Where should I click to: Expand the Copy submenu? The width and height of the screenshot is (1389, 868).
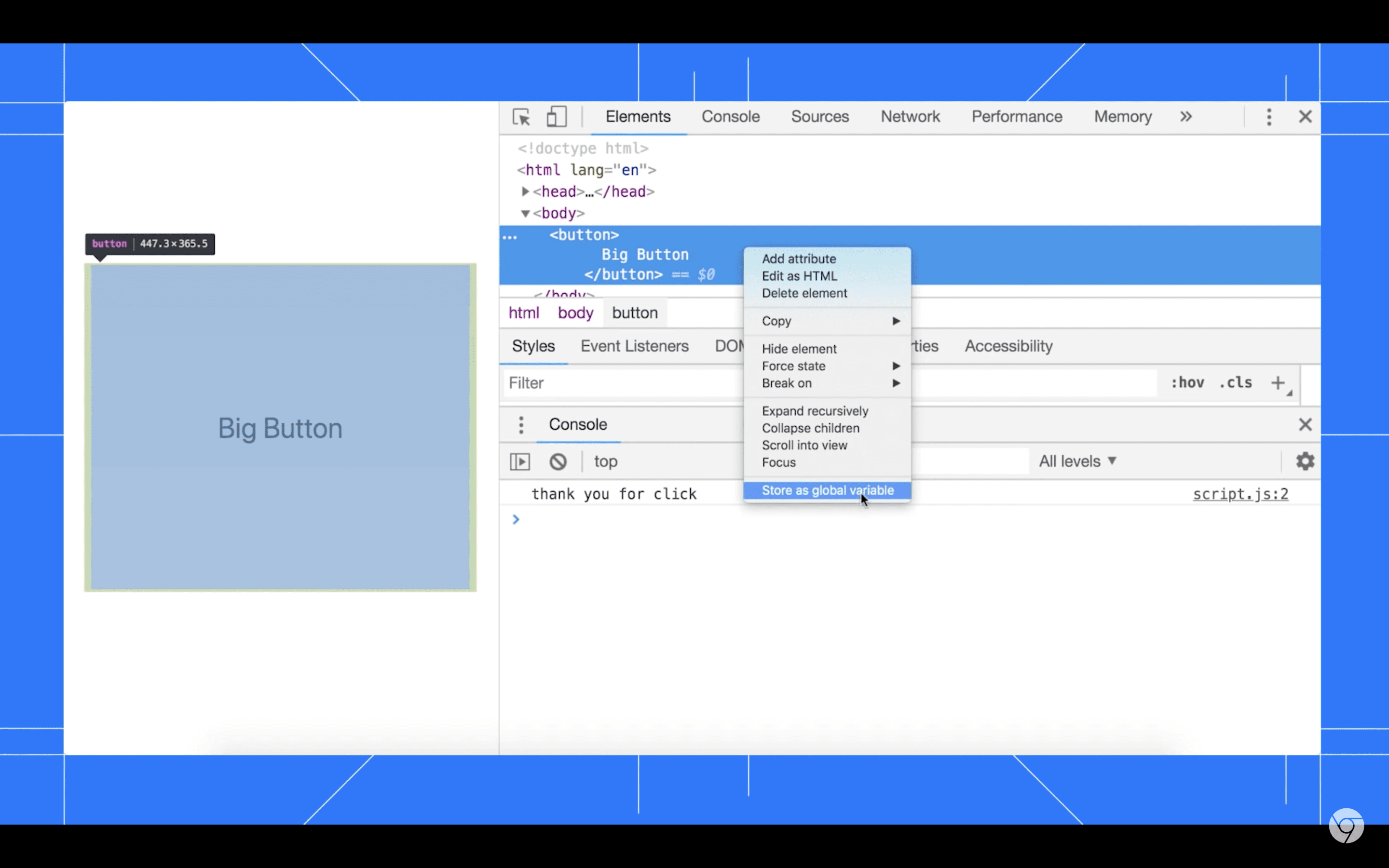pyautogui.click(x=828, y=321)
